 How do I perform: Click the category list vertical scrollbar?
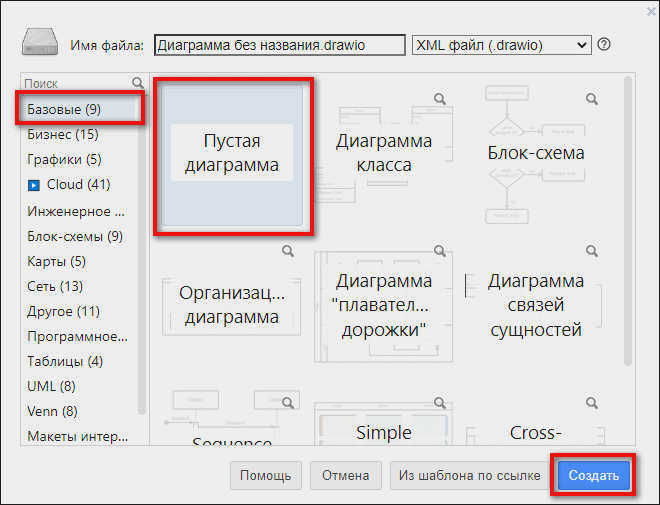pyautogui.click(x=142, y=254)
